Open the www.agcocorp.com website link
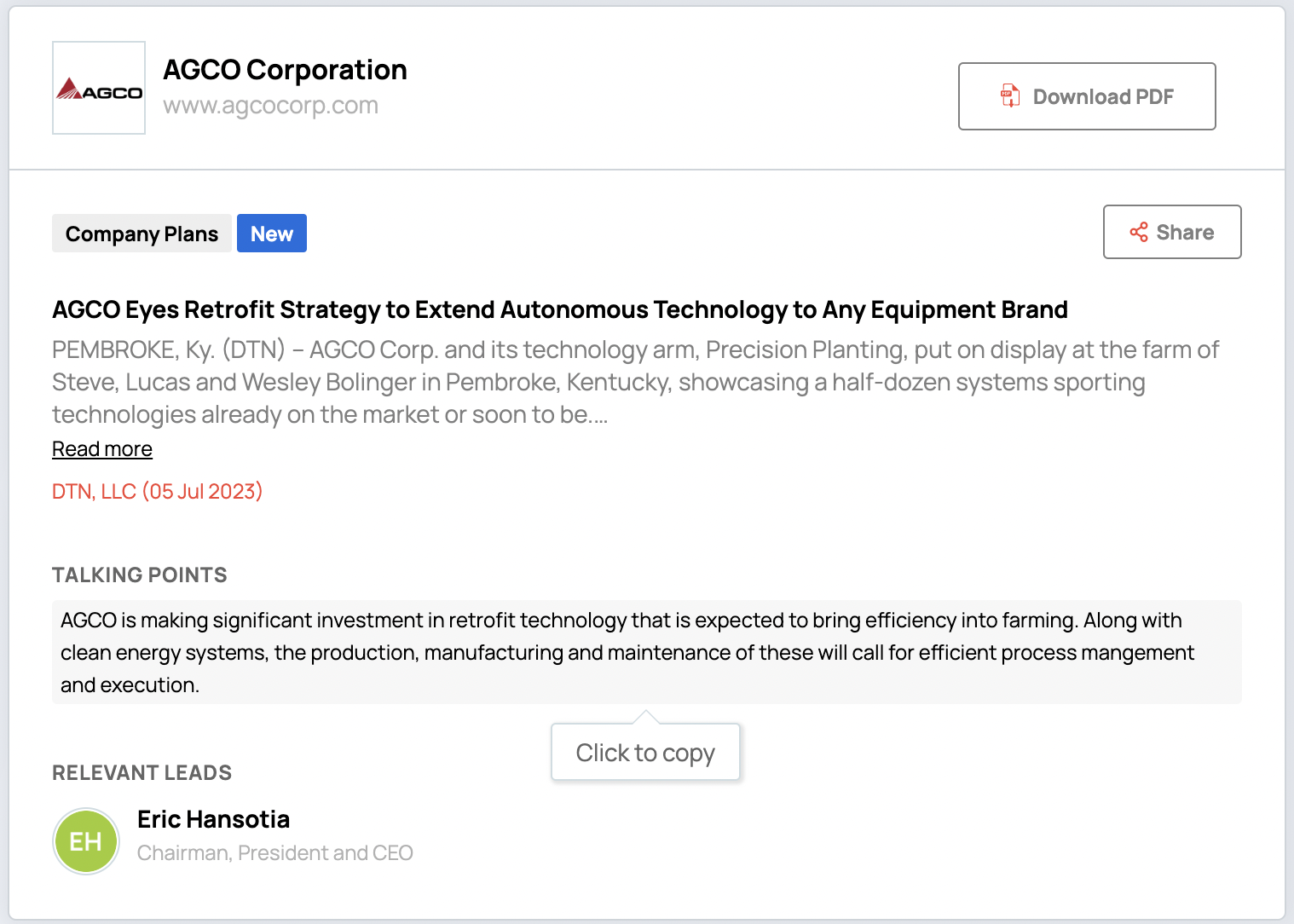 270,106
